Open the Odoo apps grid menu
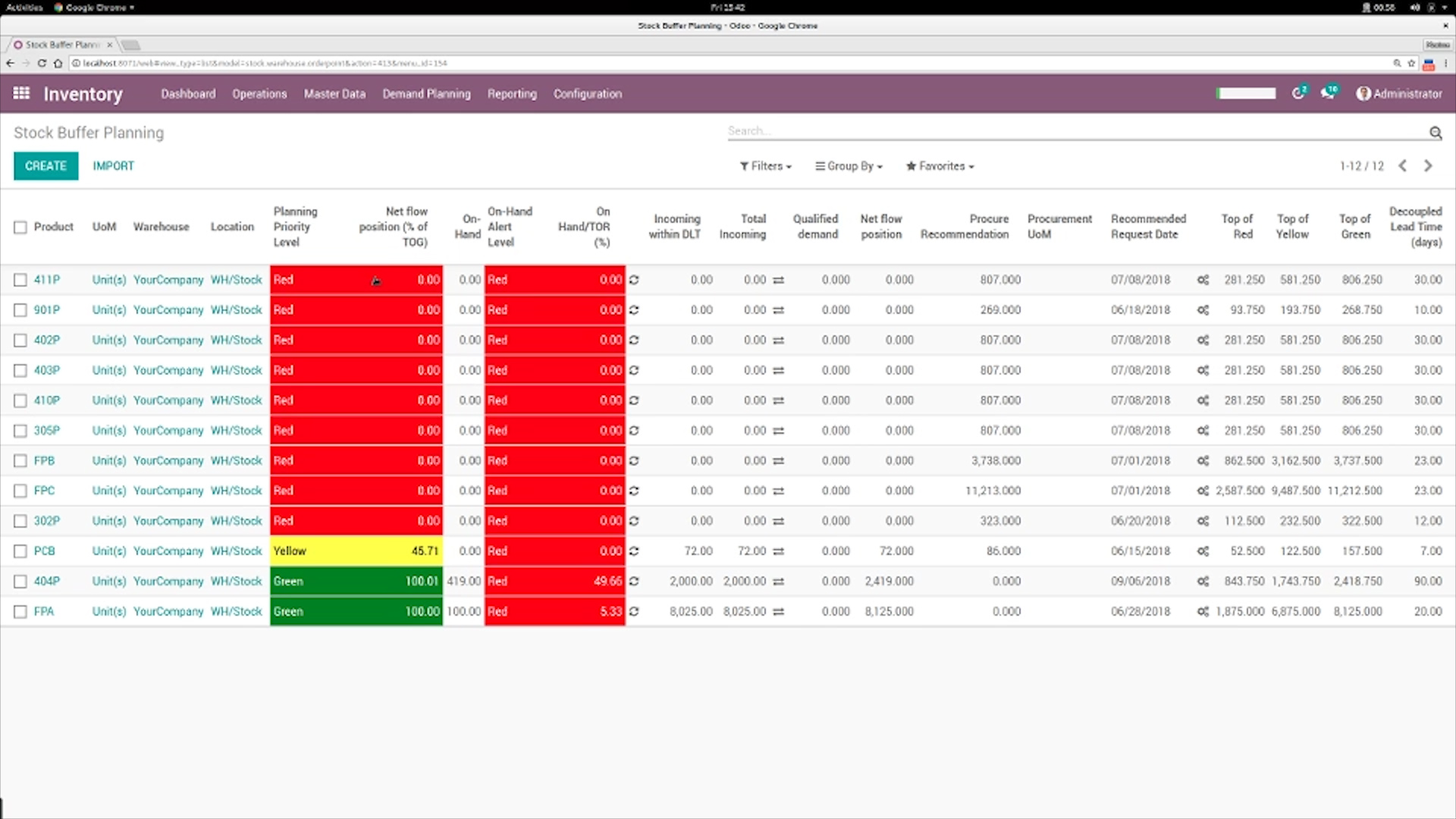Screen dimensions: 1456x819 pyautogui.click(x=21, y=93)
